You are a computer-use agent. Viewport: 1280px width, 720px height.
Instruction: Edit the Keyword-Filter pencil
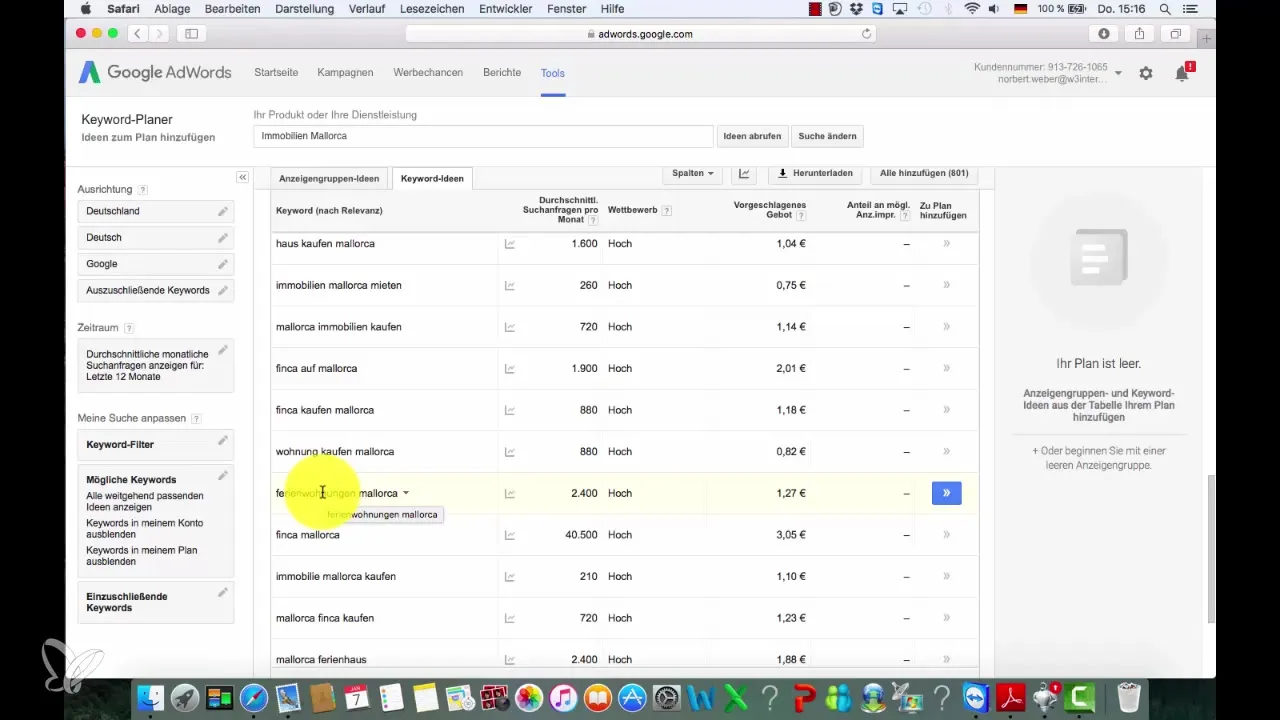[x=223, y=441]
